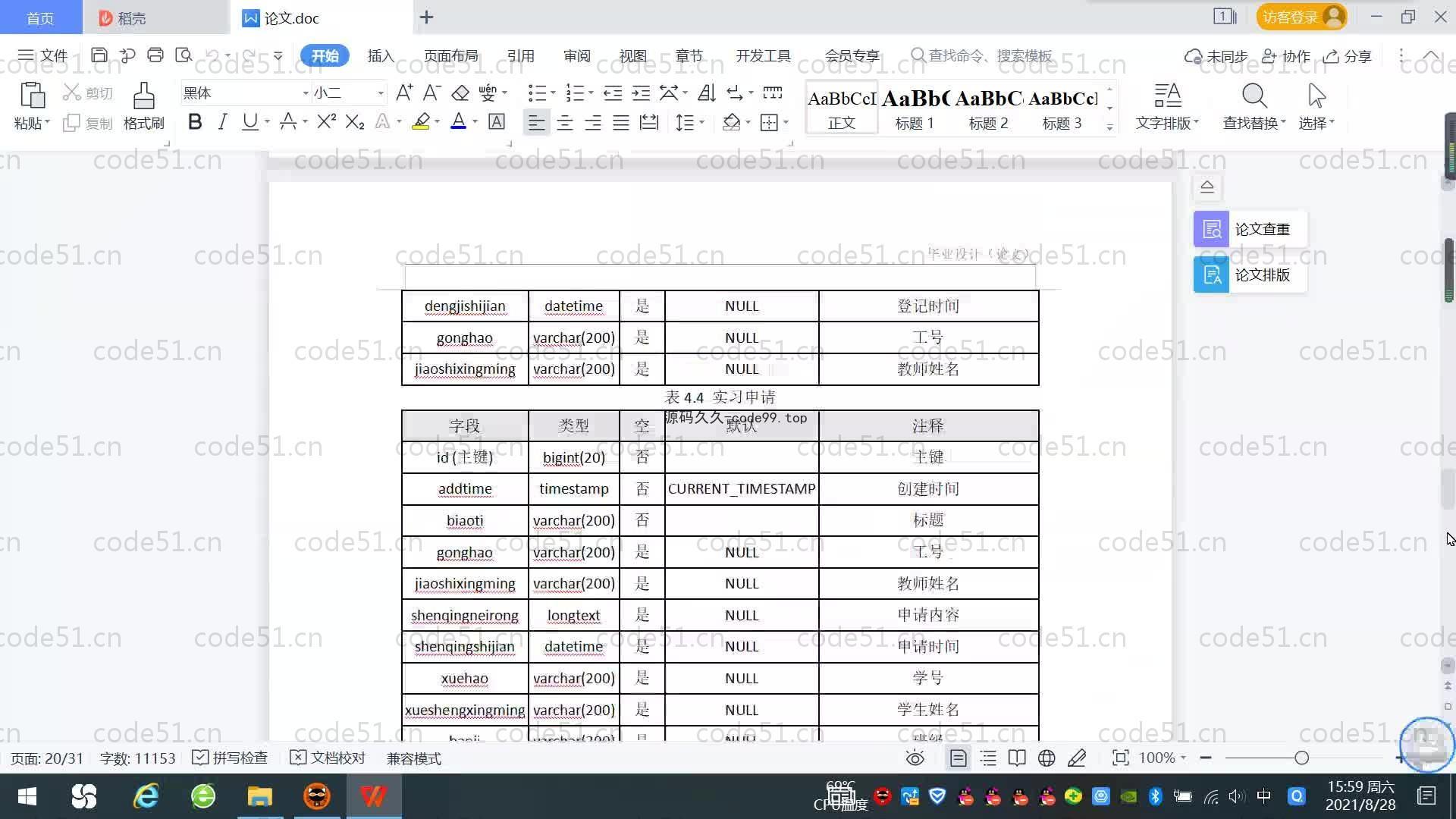Click the Windows Start button

[27, 796]
